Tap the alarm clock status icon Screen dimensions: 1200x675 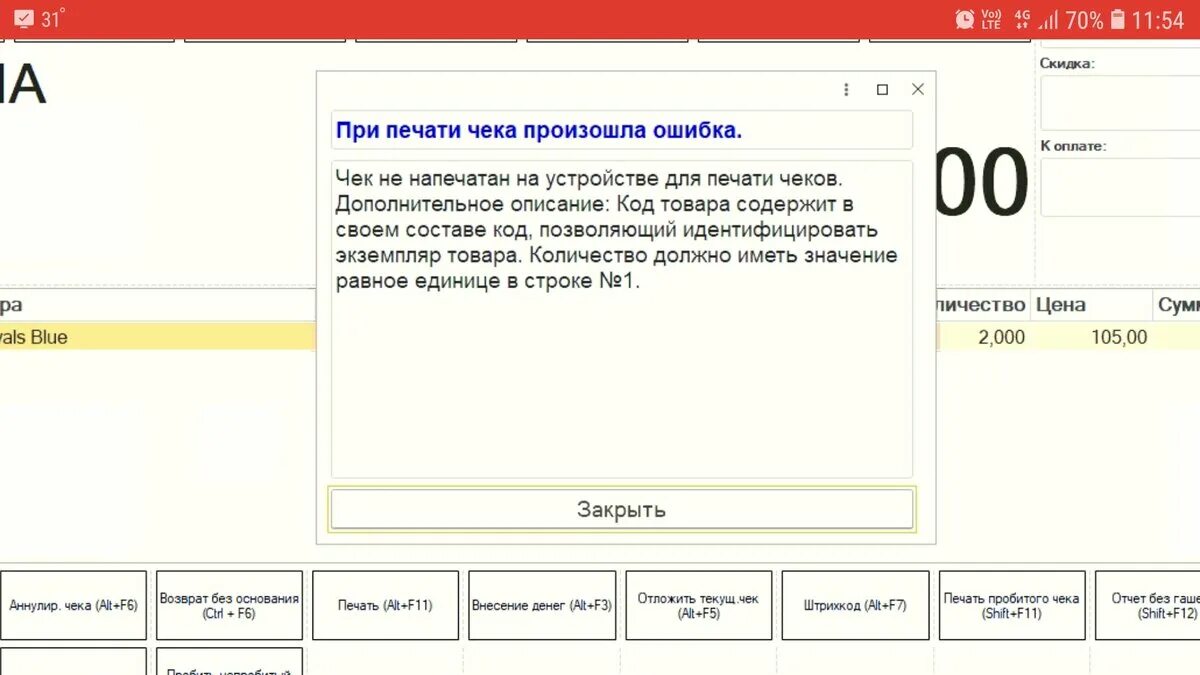(x=964, y=19)
